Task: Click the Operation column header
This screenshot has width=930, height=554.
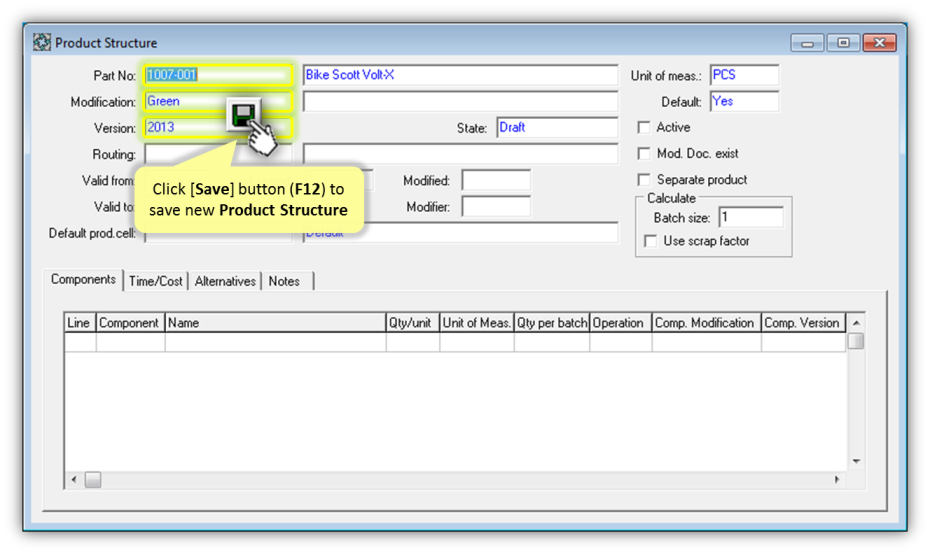Action: 620,323
